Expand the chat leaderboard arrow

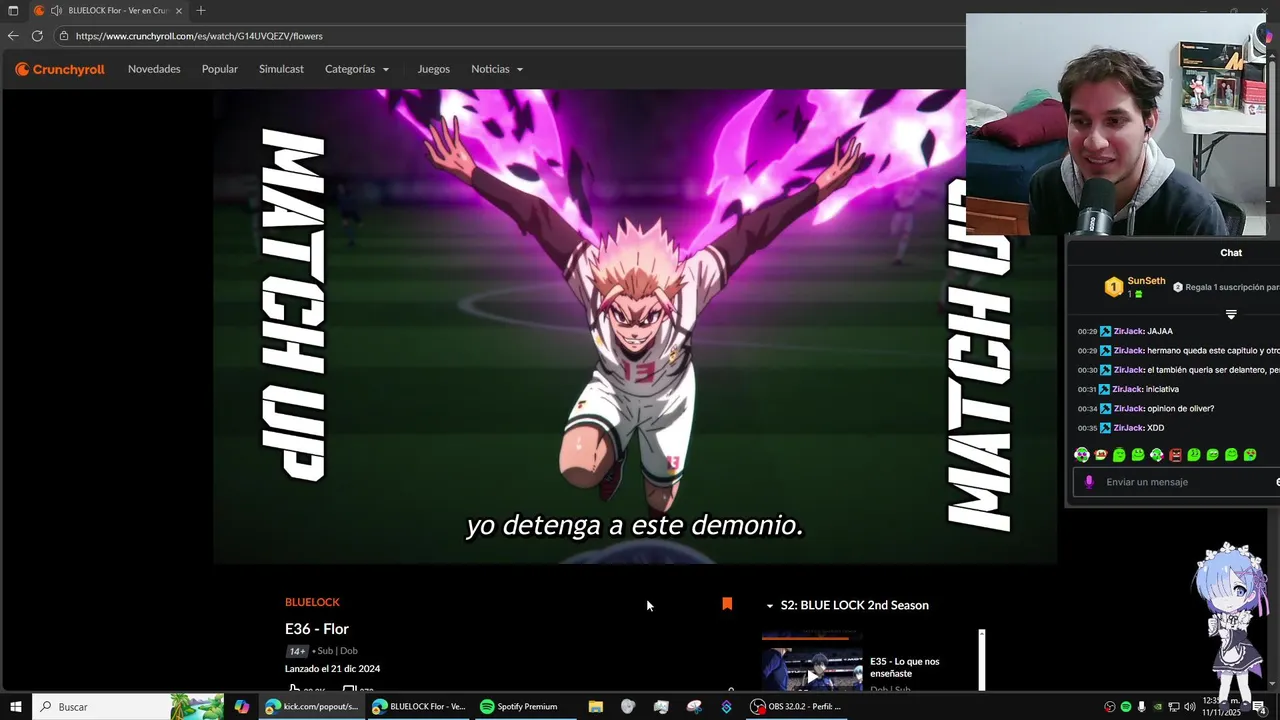[1231, 314]
